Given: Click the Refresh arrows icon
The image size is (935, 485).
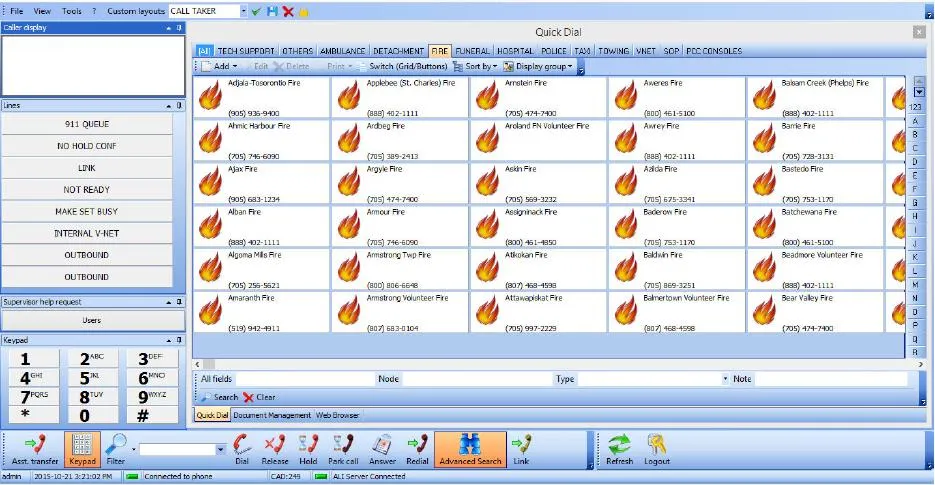Looking at the screenshot, I should (x=620, y=449).
